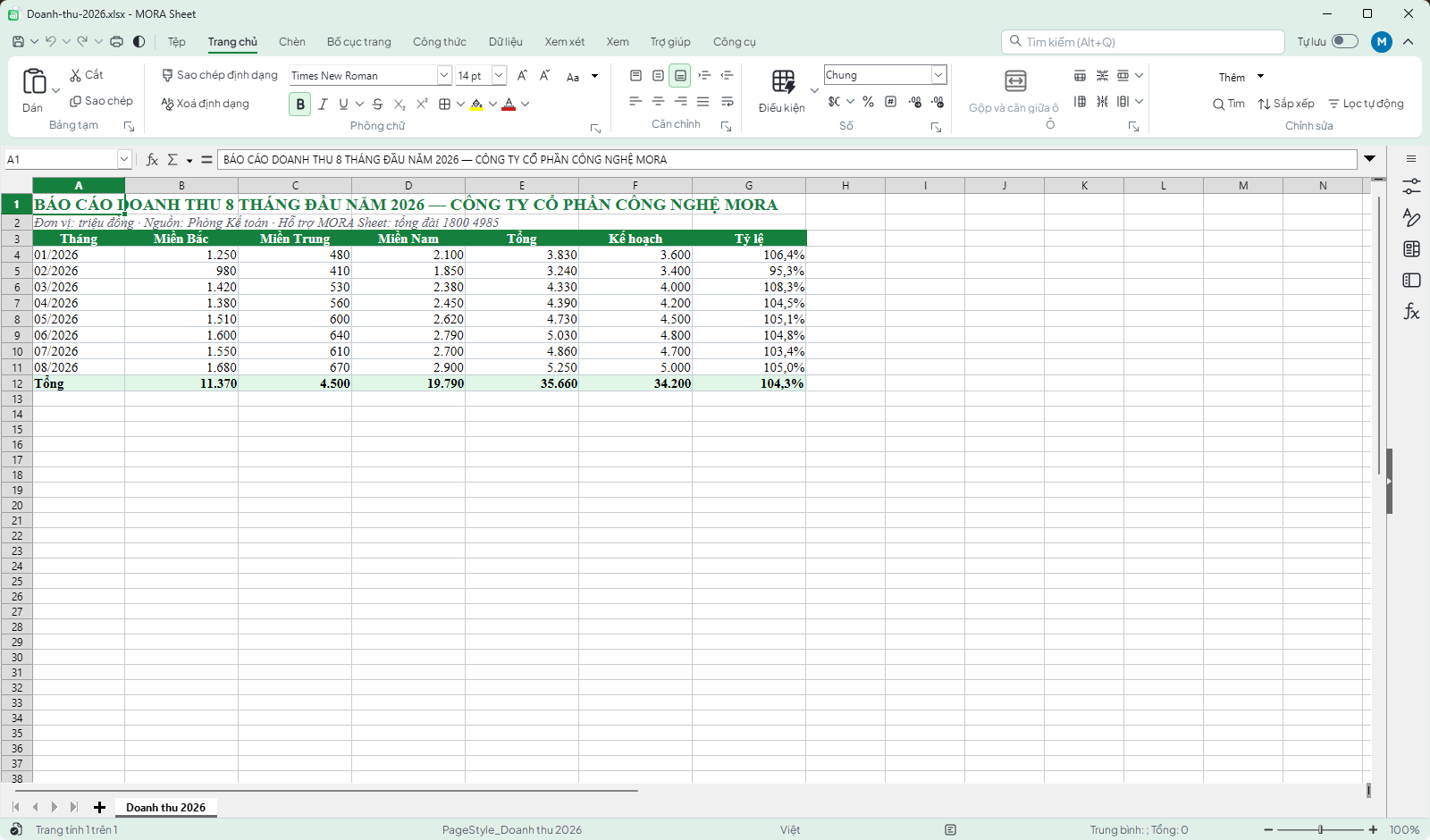Toggle the Tự lưu autosave switch
1430x840 pixels.
(x=1344, y=42)
